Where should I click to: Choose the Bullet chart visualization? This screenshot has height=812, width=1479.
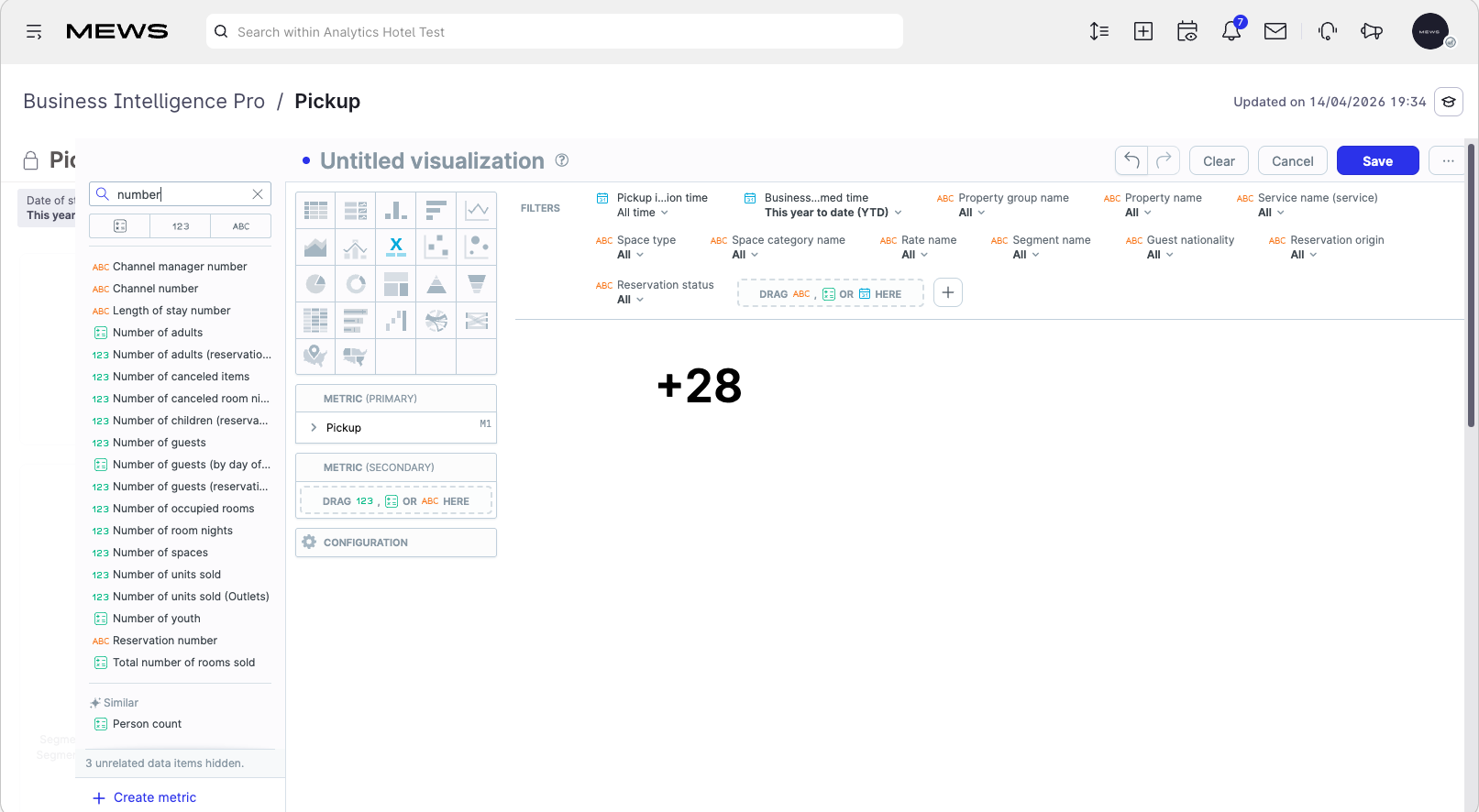point(356,321)
